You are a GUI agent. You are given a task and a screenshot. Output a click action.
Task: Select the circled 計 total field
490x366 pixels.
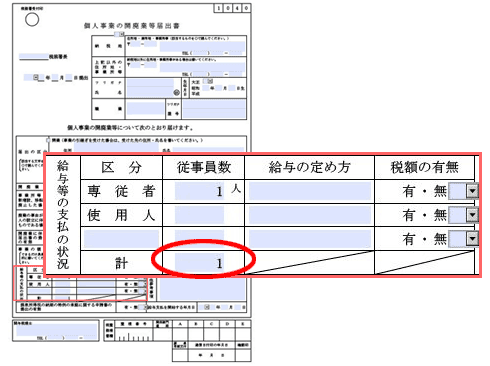pos(199,263)
